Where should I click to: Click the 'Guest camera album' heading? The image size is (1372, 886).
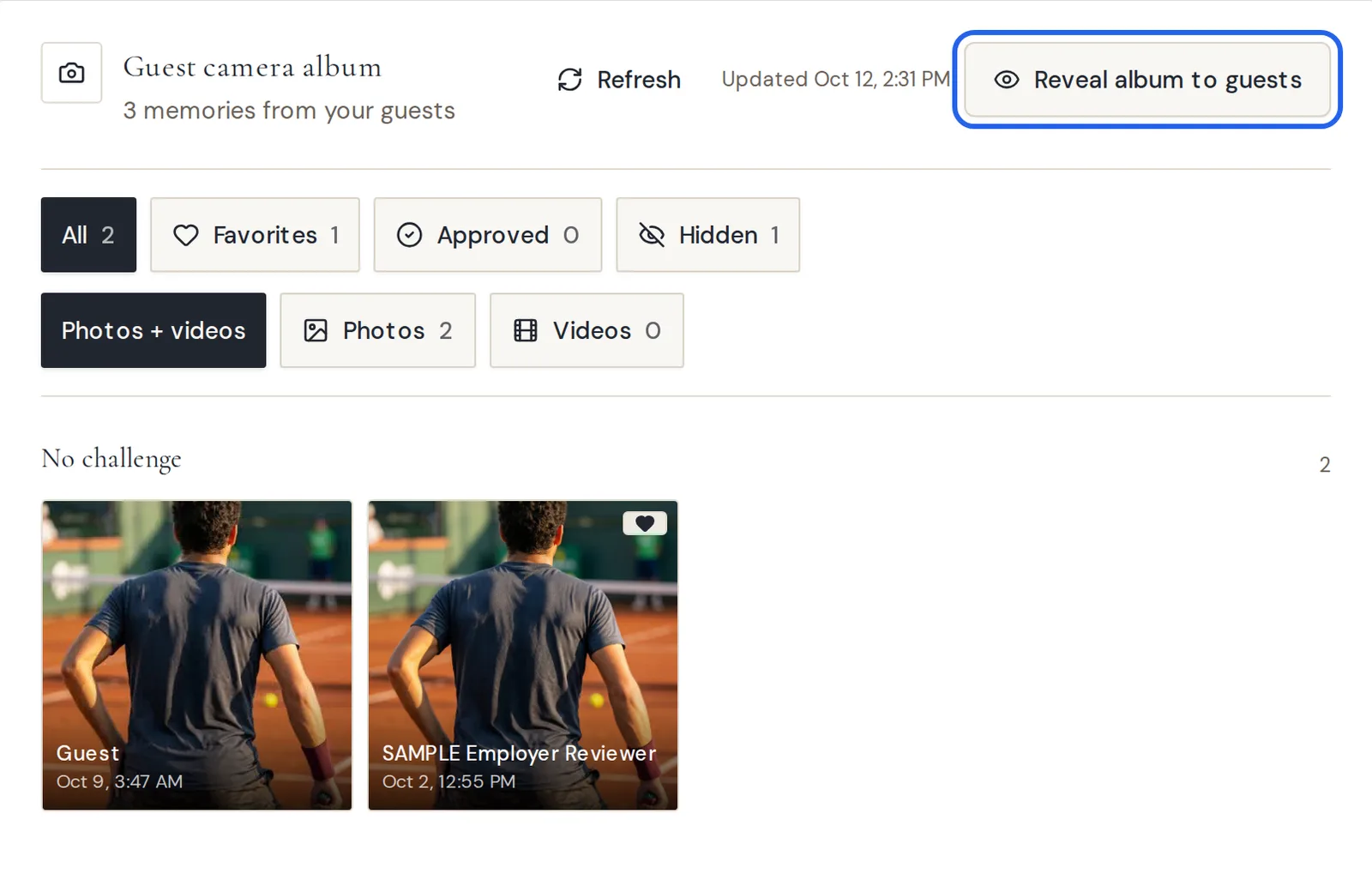252,67
